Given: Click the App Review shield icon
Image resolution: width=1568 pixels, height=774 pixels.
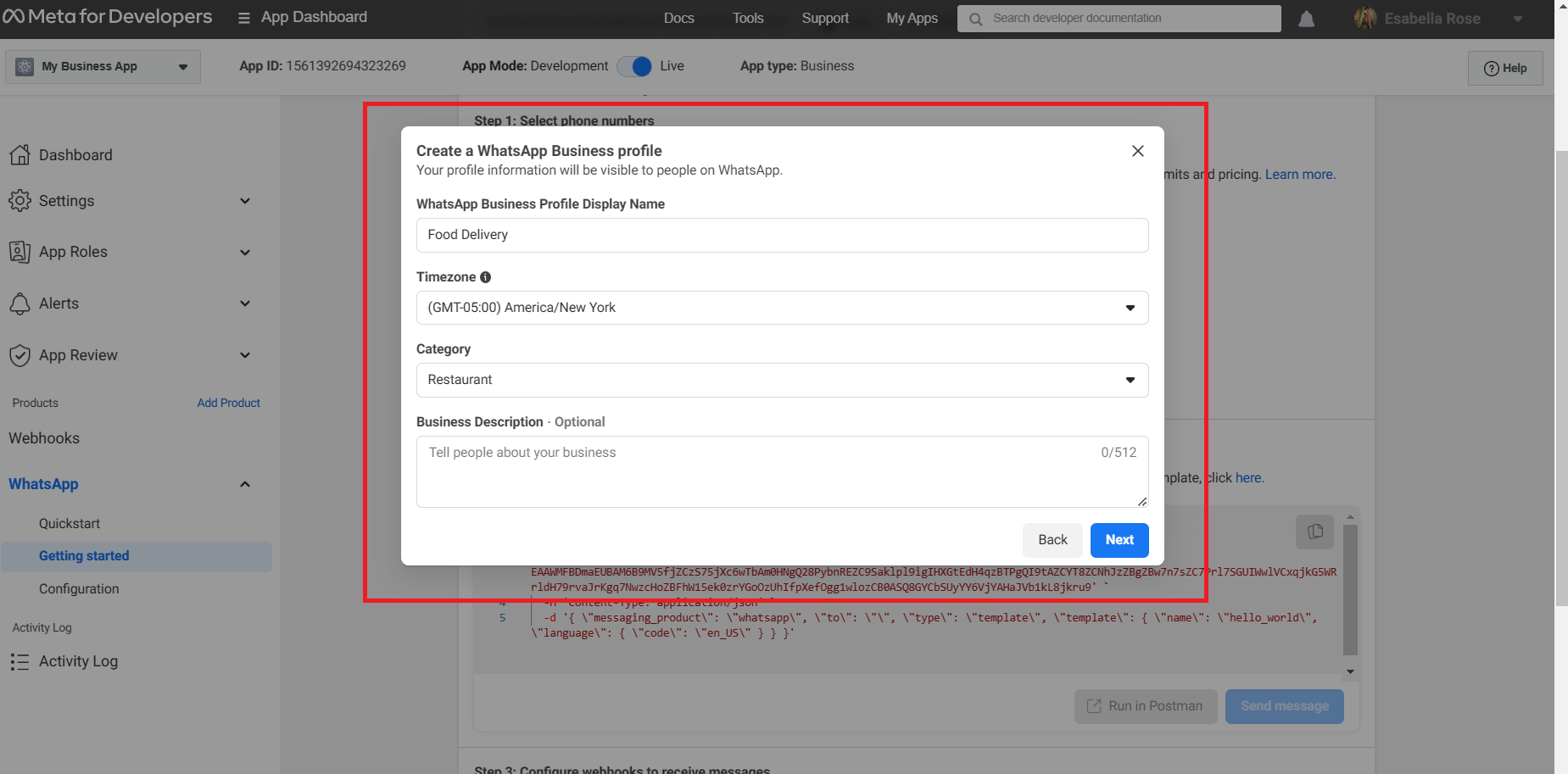Looking at the screenshot, I should pos(20,355).
